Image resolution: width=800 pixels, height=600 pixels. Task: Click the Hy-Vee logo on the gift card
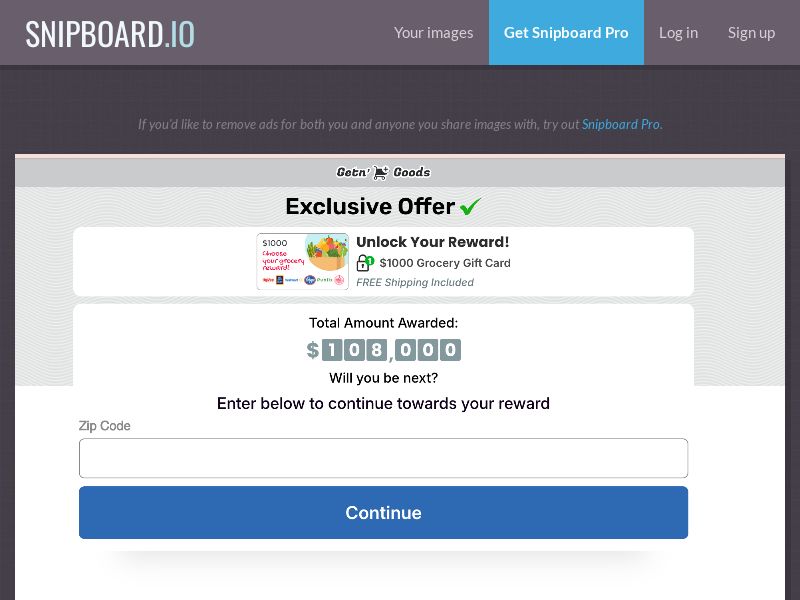pos(268,278)
